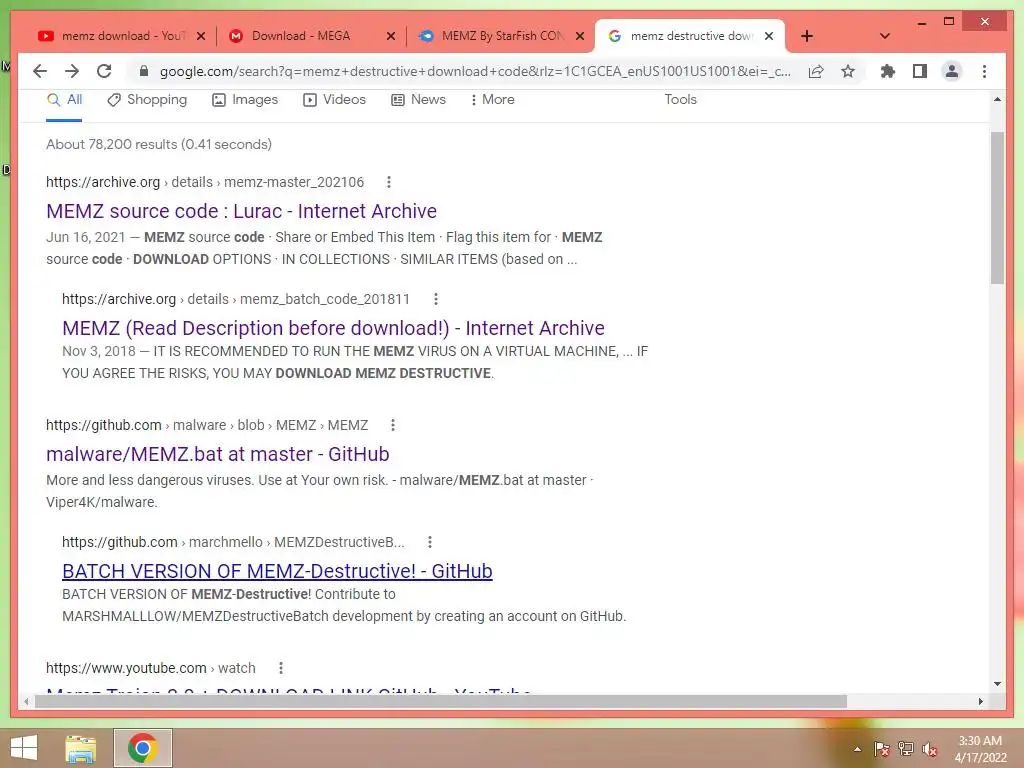Click the scroll right arrow
The image size is (1024, 768).
tap(980, 701)
